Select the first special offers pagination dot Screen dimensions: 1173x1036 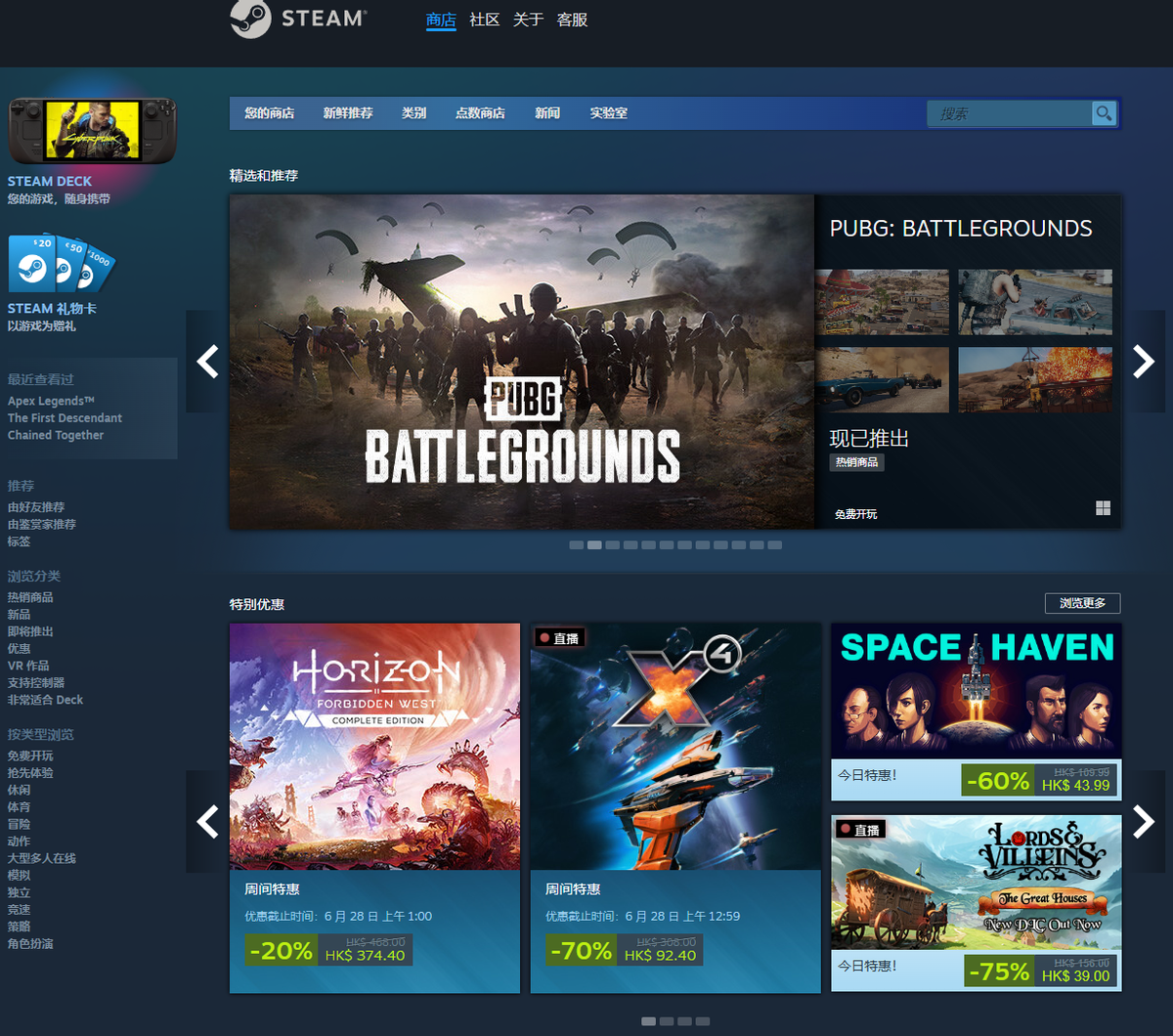(x=649, y=1020)
